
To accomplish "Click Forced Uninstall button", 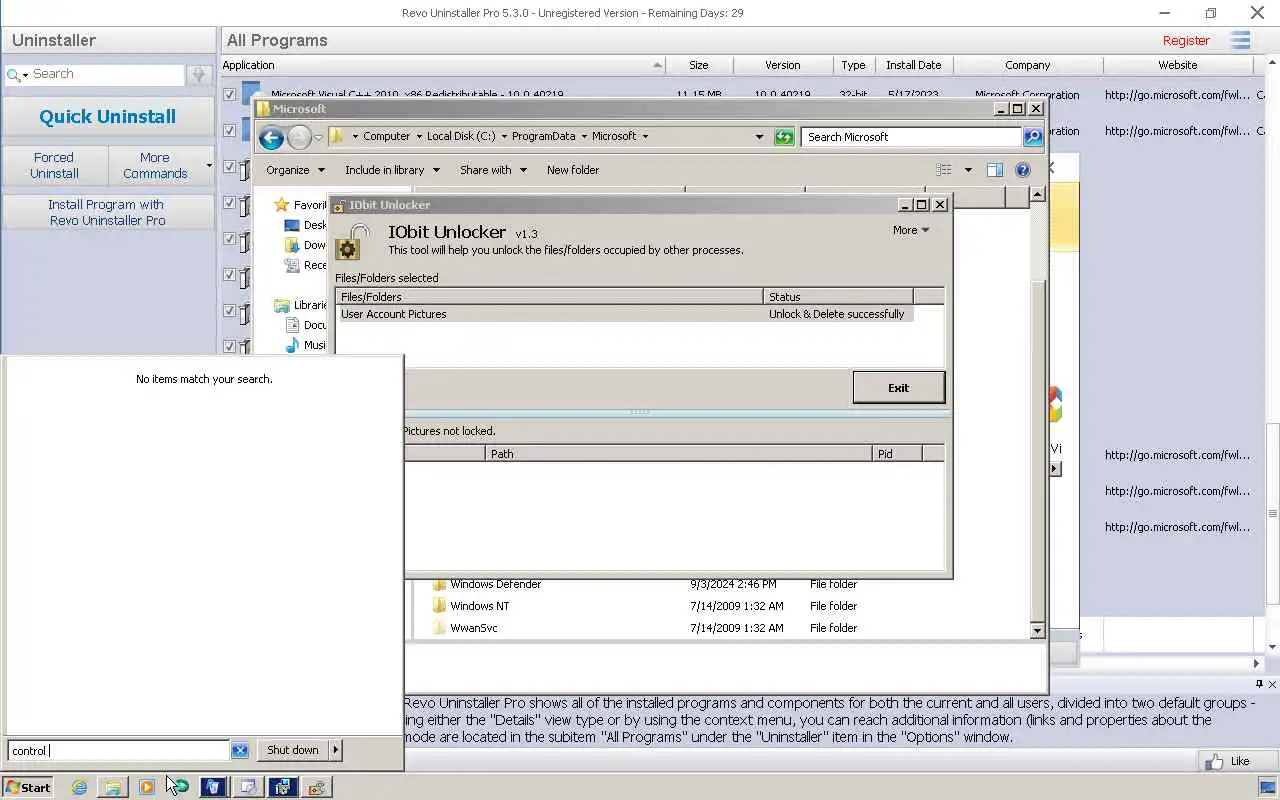I will click(54, 165).
